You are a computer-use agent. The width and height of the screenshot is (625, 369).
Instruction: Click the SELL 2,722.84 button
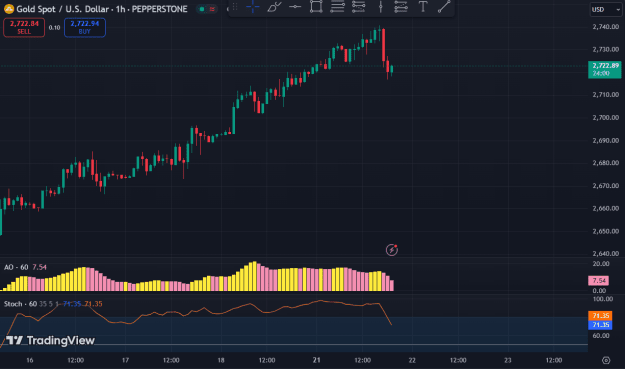point(24,27)
